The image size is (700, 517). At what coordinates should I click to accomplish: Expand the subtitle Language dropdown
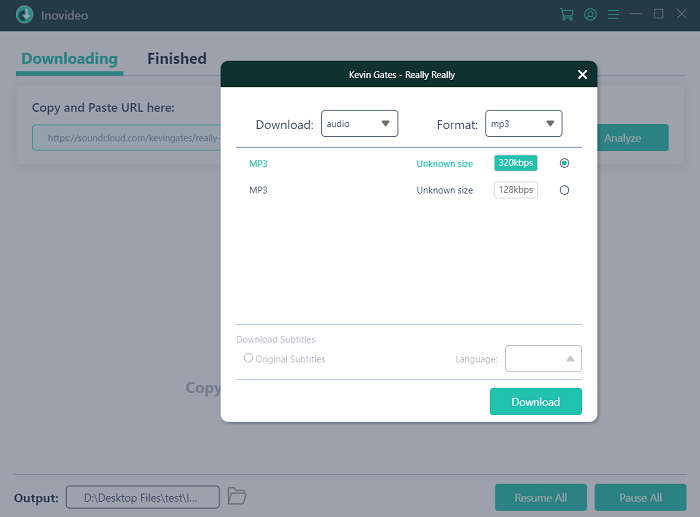point(543,359)
